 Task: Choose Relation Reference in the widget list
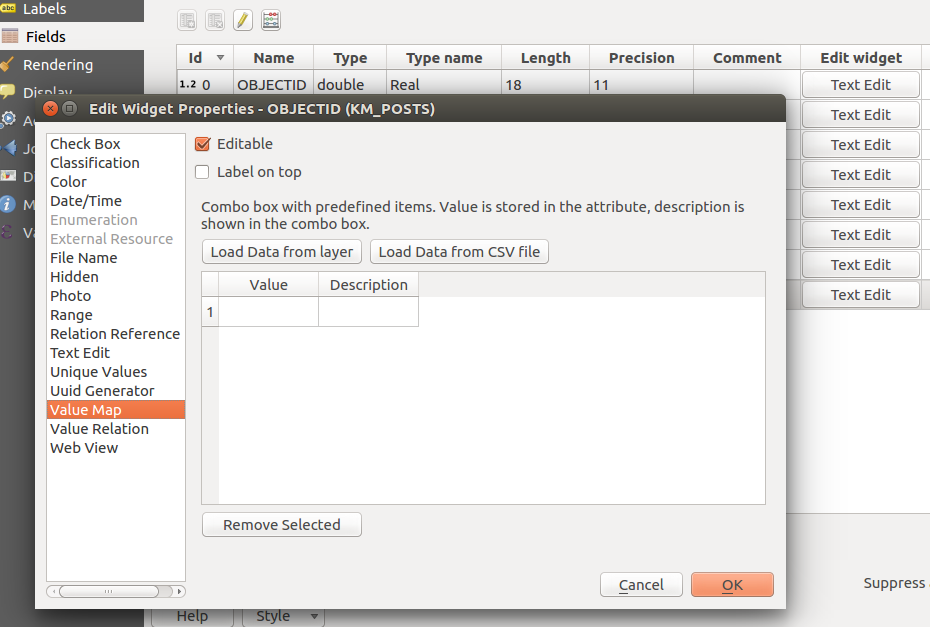(x=116, y=334)
